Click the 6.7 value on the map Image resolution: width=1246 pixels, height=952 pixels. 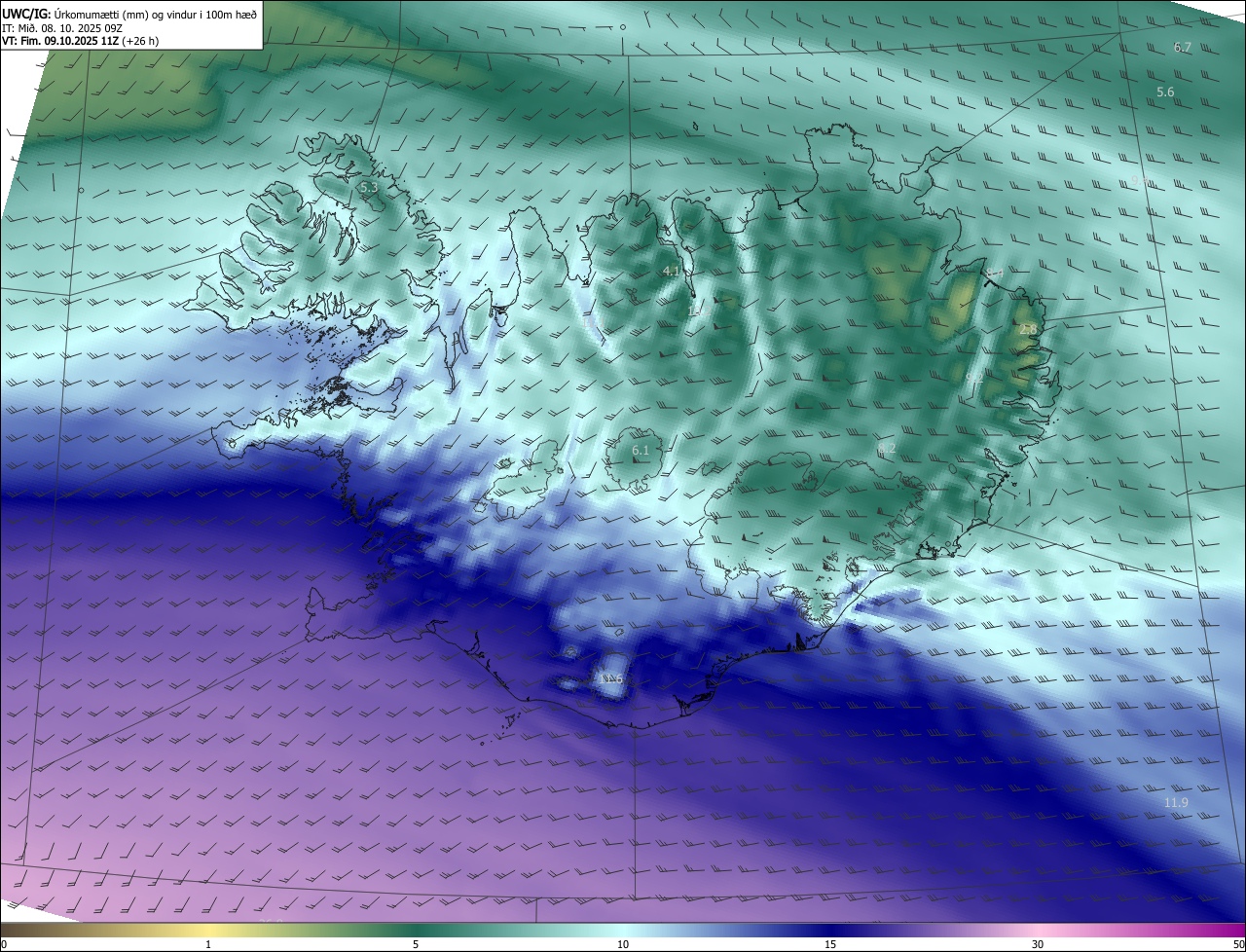[1183, 47]
